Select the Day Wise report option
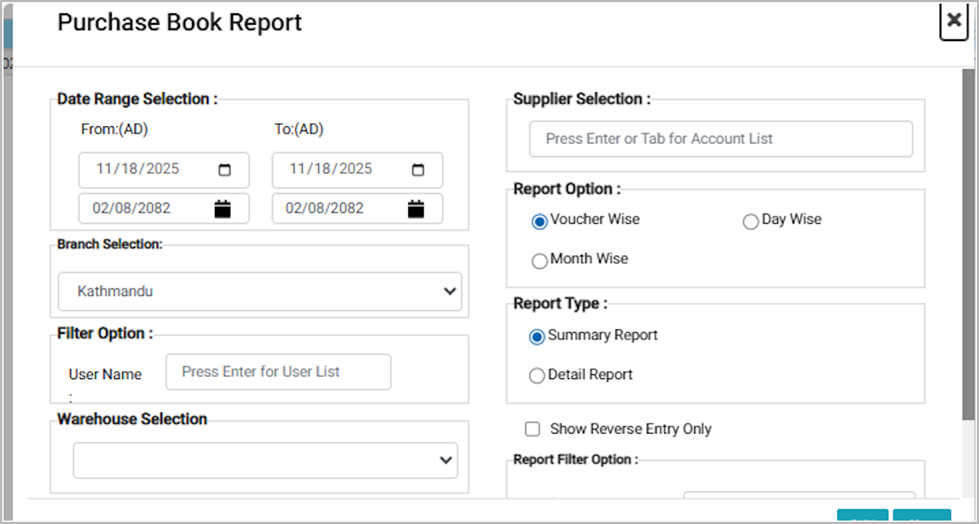Viewport: 979px width, 524px height. (x=751, y=222)
